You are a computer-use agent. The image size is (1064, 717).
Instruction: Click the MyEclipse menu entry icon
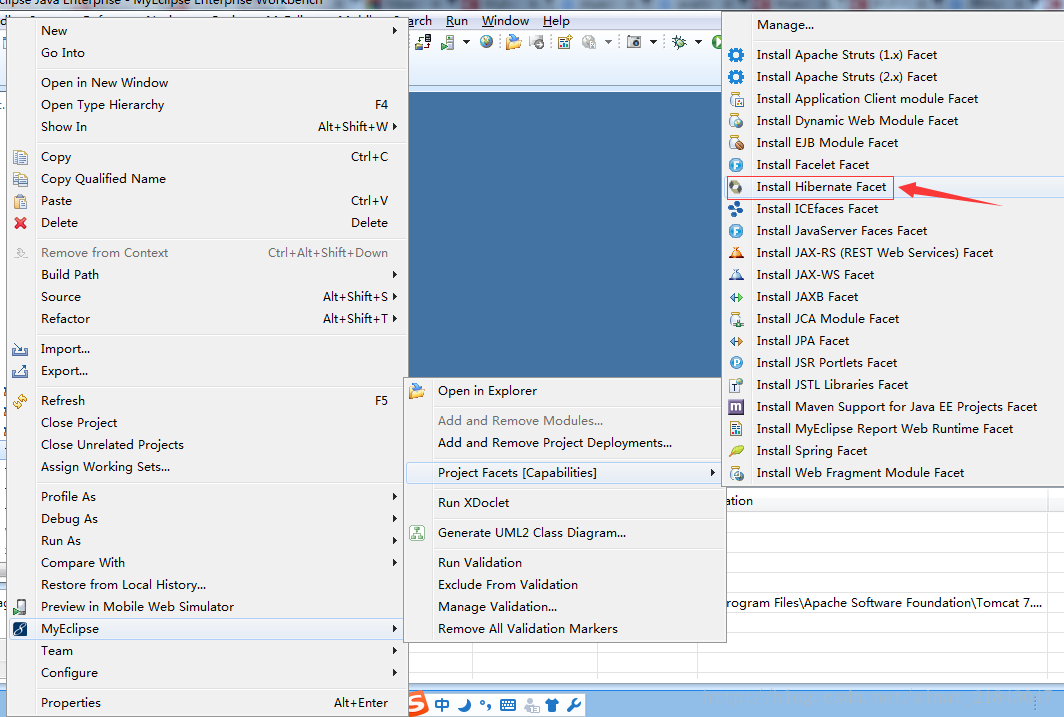(x=20, y=629)
